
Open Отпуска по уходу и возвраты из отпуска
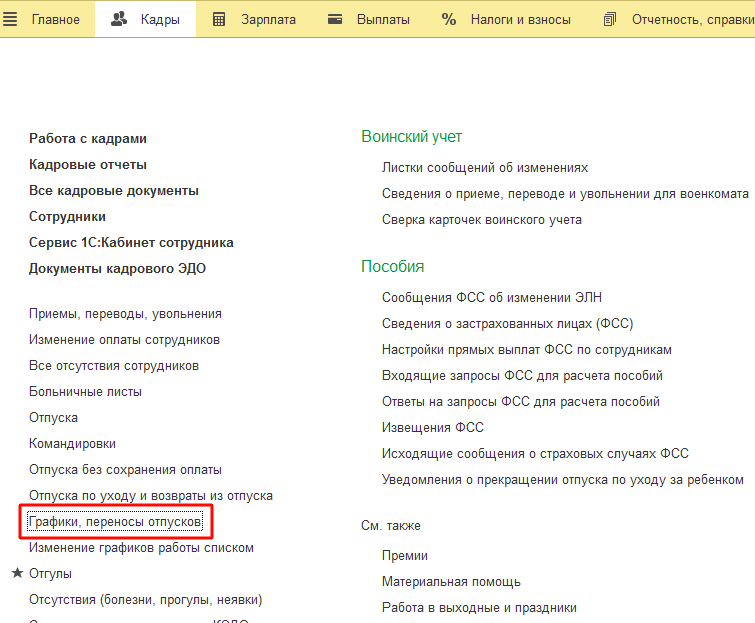pos(151,496)
